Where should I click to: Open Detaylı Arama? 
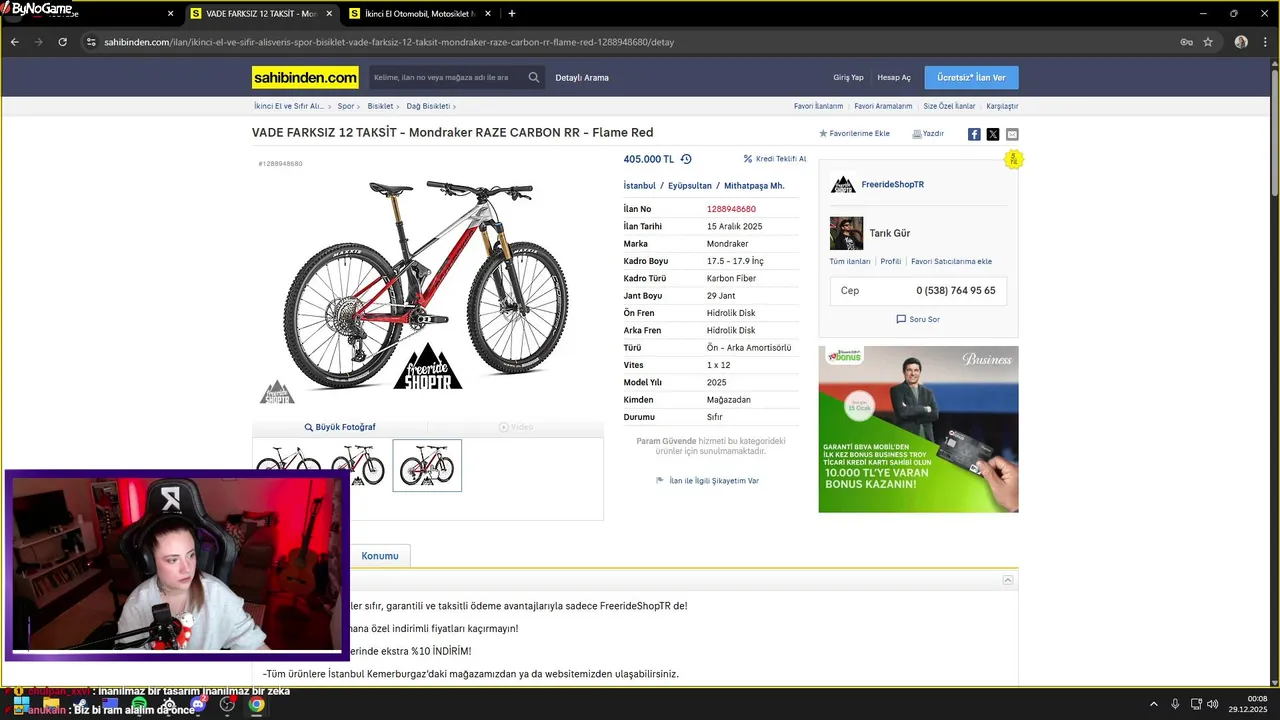(x=582, y=78)
